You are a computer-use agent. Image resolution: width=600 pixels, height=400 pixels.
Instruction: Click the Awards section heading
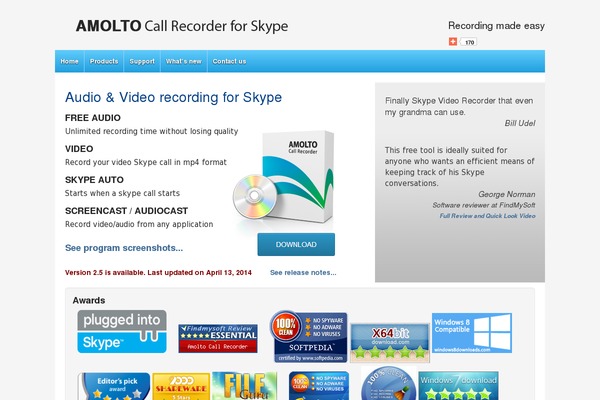89,300
